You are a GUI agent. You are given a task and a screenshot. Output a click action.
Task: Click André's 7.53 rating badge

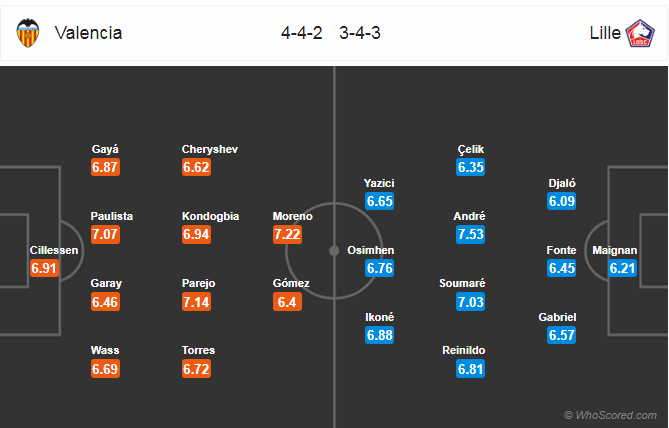pos(470,234)
